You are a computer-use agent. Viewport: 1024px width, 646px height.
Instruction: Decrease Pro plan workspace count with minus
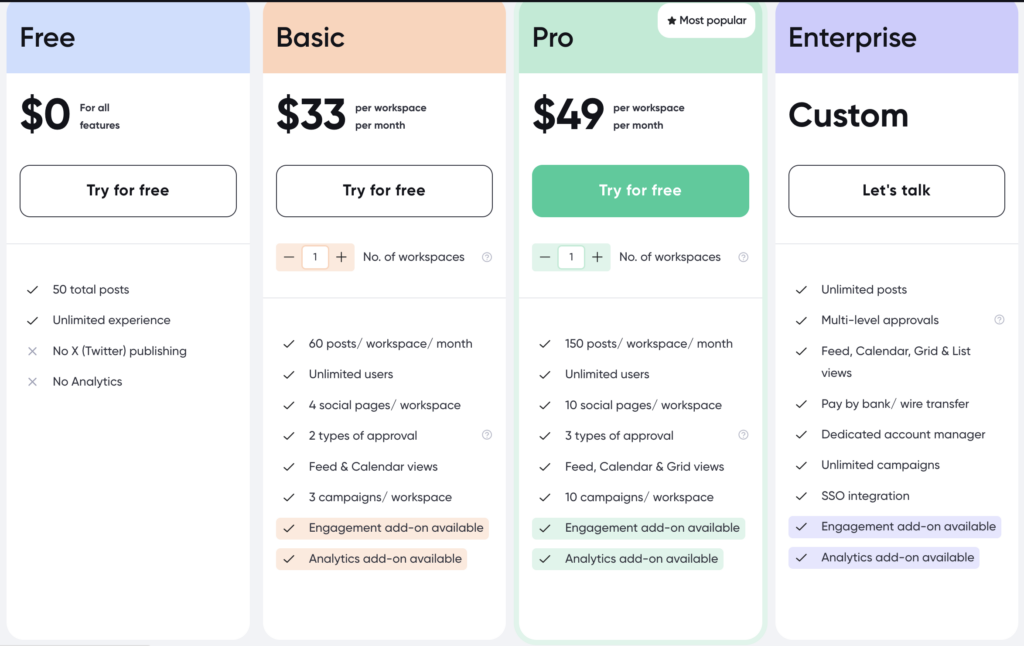coord(545,257)
